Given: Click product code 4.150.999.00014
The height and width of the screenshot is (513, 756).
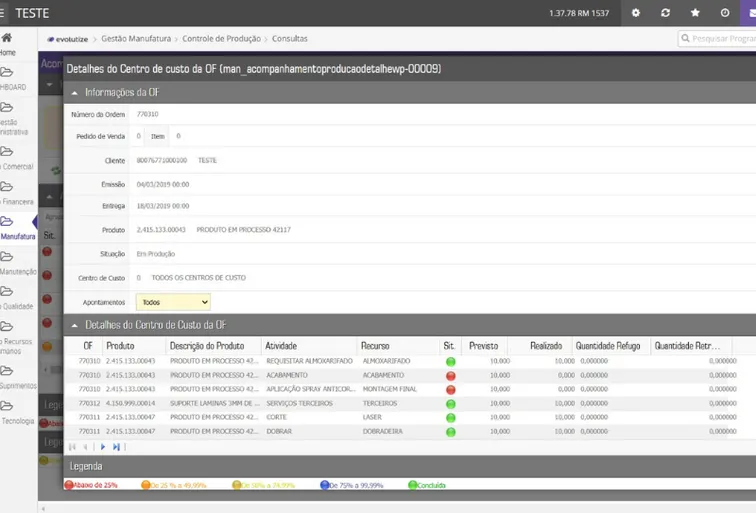Looking at the screenshot, I should click(x=130, y=403).
